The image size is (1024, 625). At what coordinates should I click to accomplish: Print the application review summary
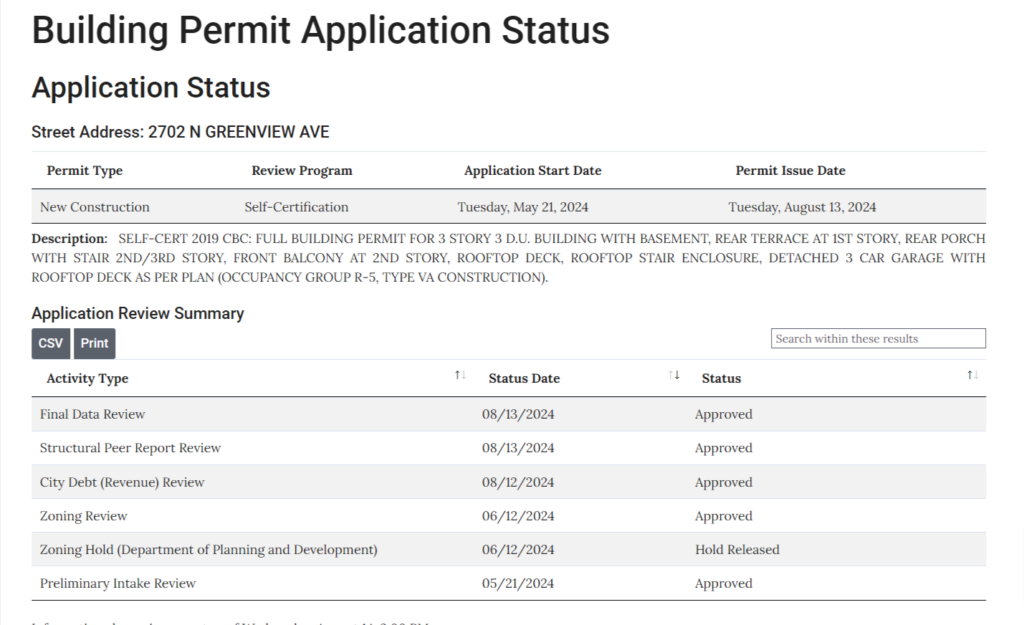coord(94,343)
